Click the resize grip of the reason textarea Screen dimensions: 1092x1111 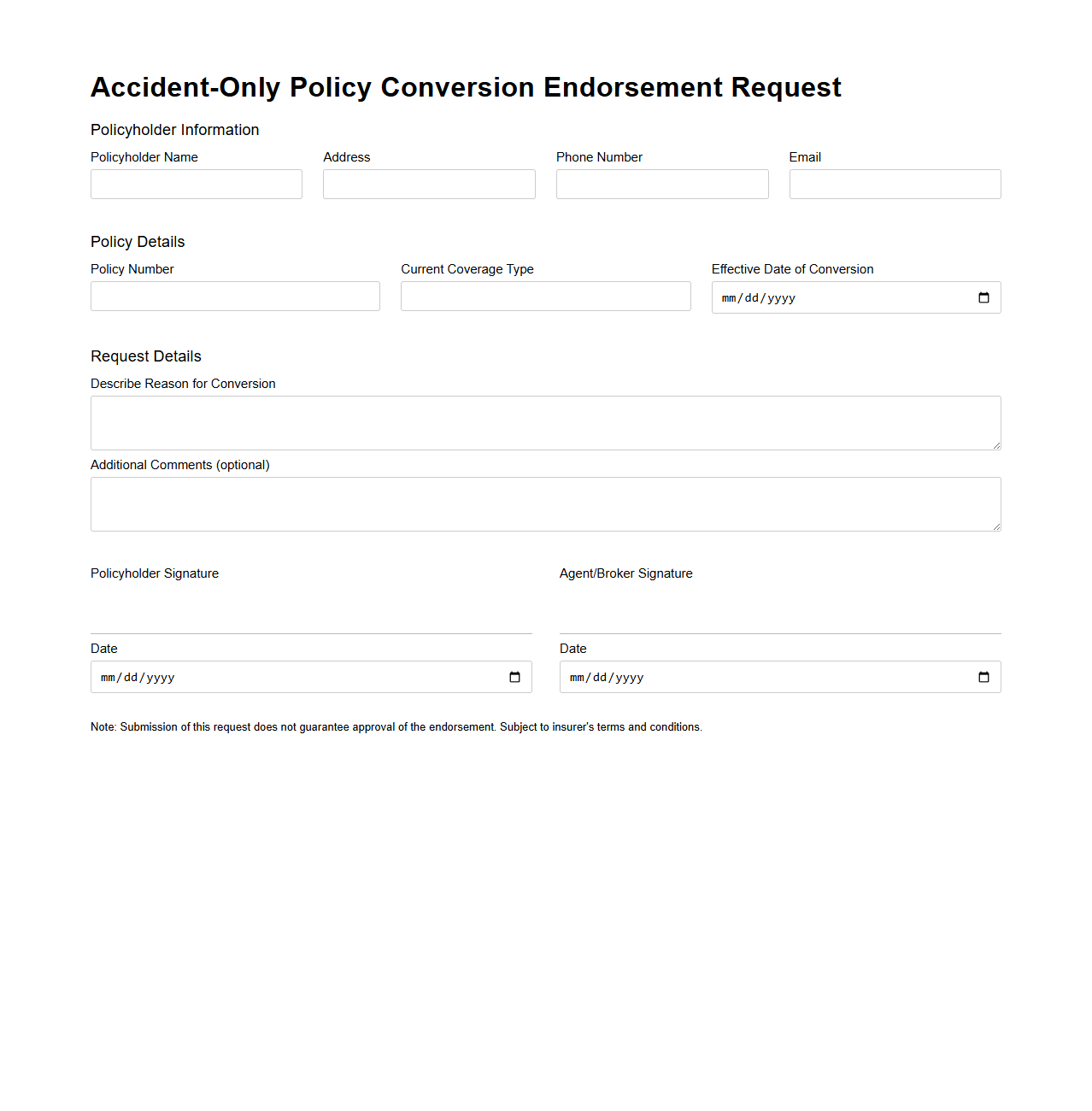(x=996, y=445)
